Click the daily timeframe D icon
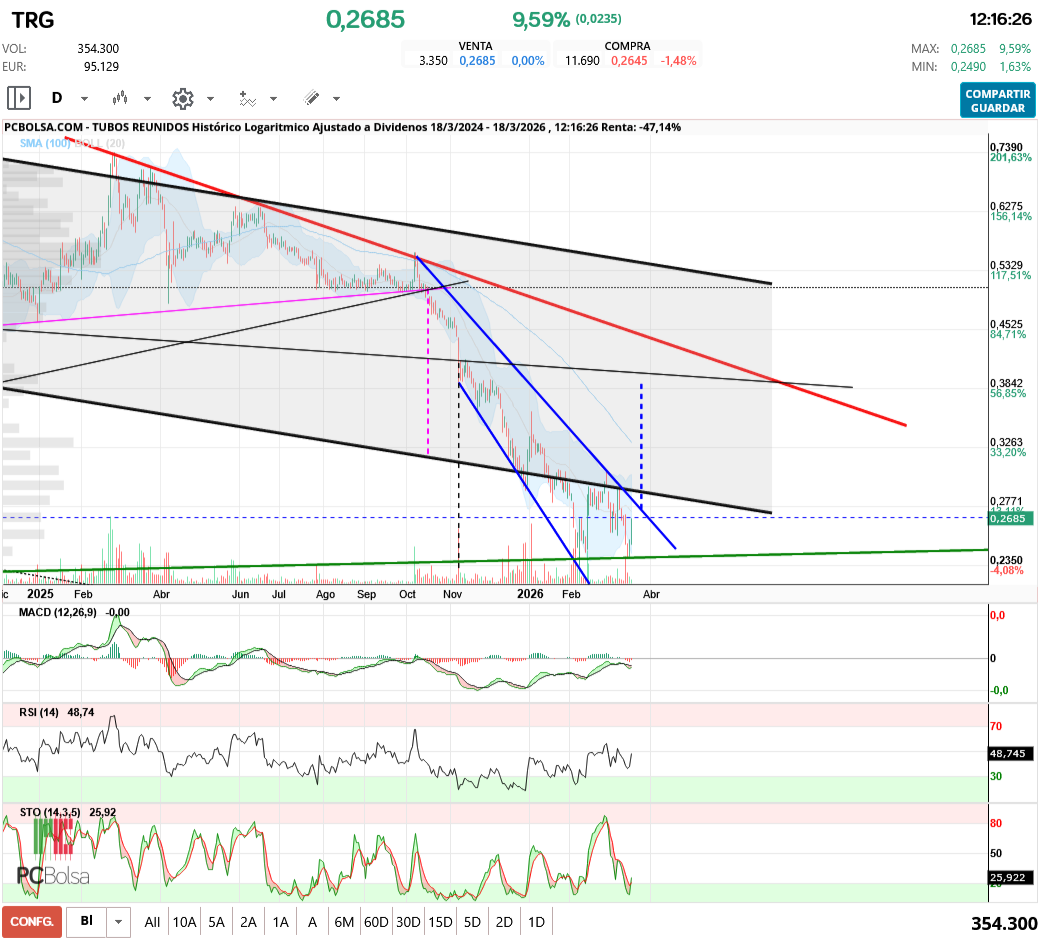 [x=57, y=98]
